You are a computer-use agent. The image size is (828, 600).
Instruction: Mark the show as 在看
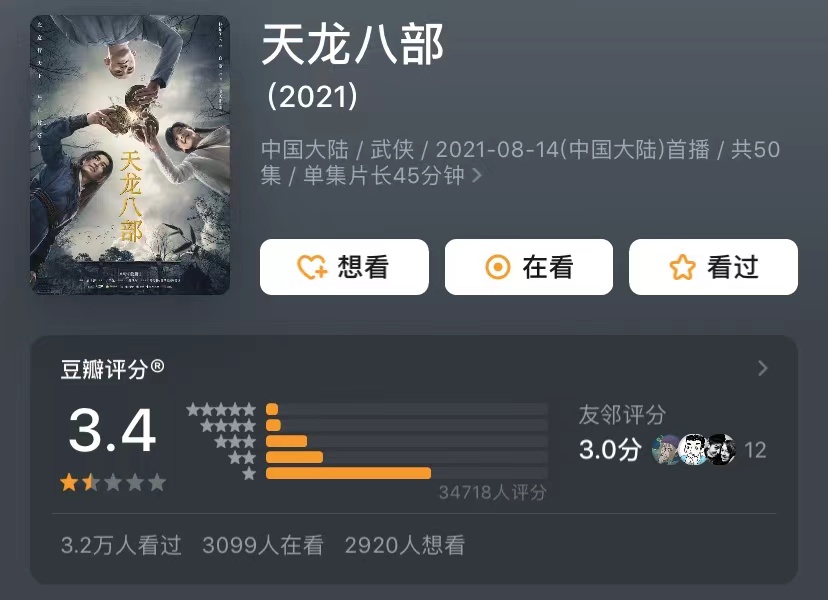pos(529,267)
